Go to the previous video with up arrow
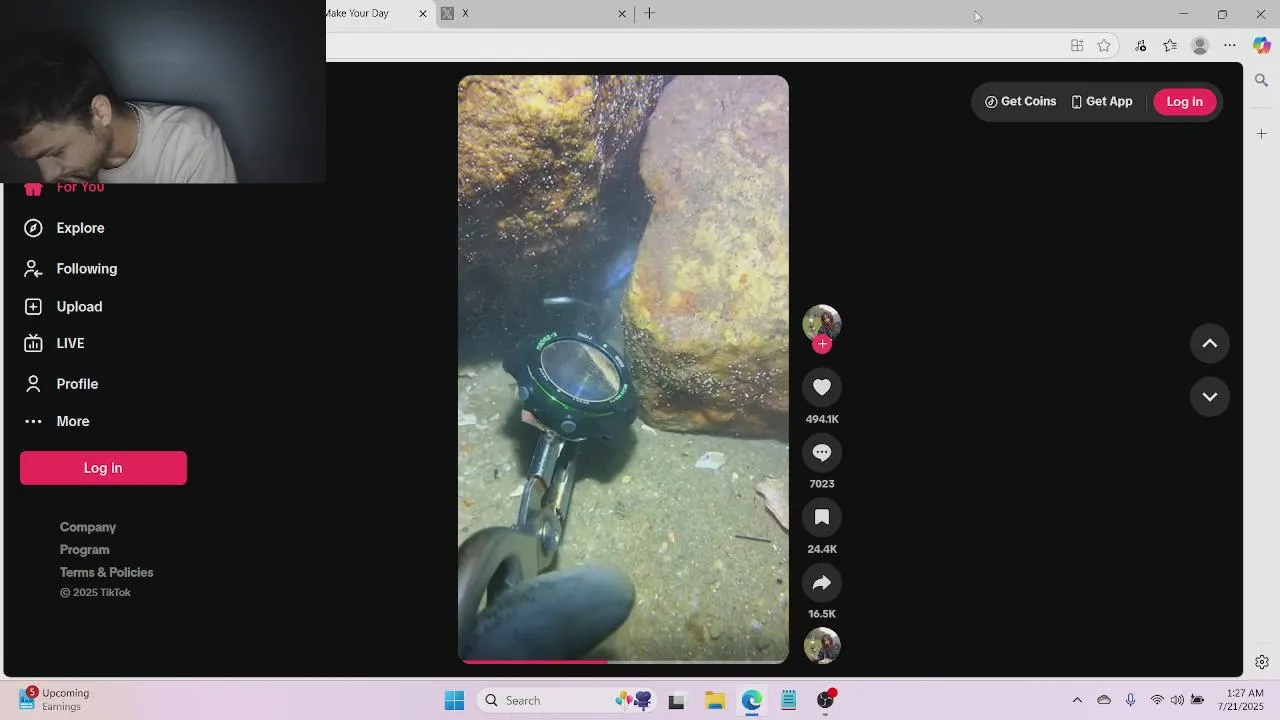The height and width of the screenshot is (720, 1280). [x=1209, y=343]
